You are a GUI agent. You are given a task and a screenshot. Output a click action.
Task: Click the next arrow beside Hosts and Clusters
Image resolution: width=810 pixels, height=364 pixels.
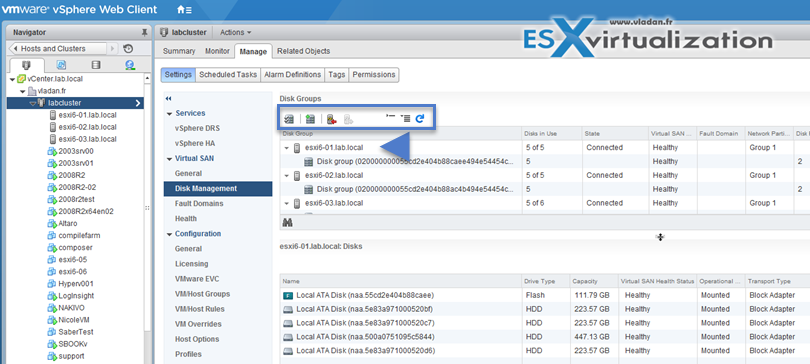113,49
